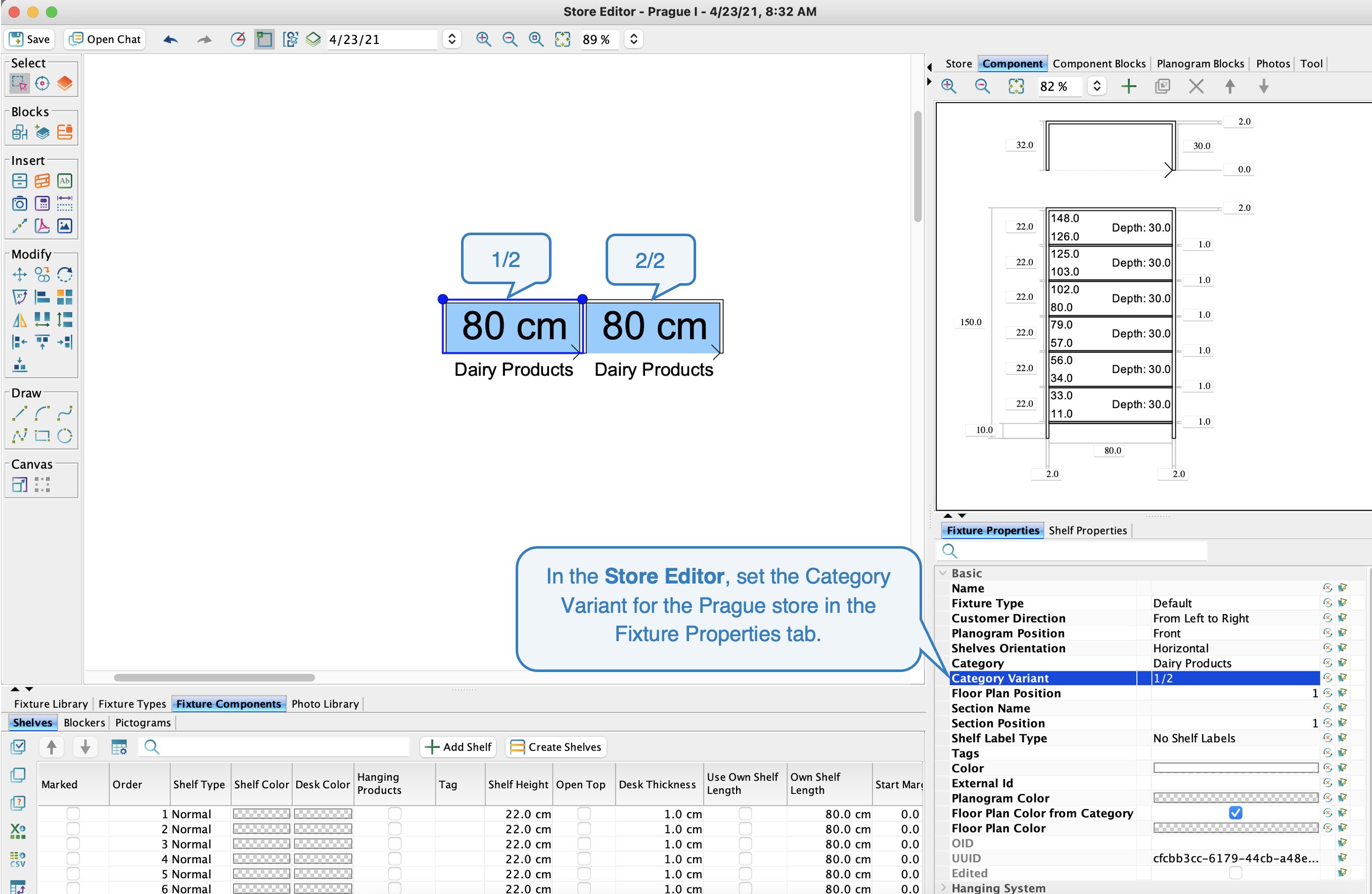This screenshot has height=894, width=1372.
Task: Select the Draw Rectangle tool
Action: click(42, 435)
